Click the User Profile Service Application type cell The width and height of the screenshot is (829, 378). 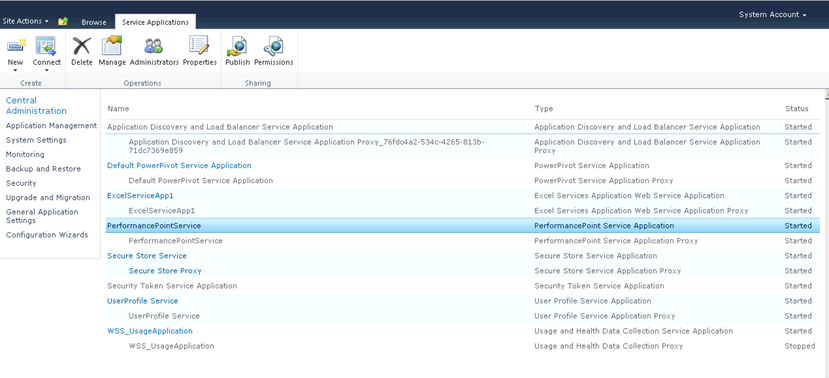pos(593,301)
